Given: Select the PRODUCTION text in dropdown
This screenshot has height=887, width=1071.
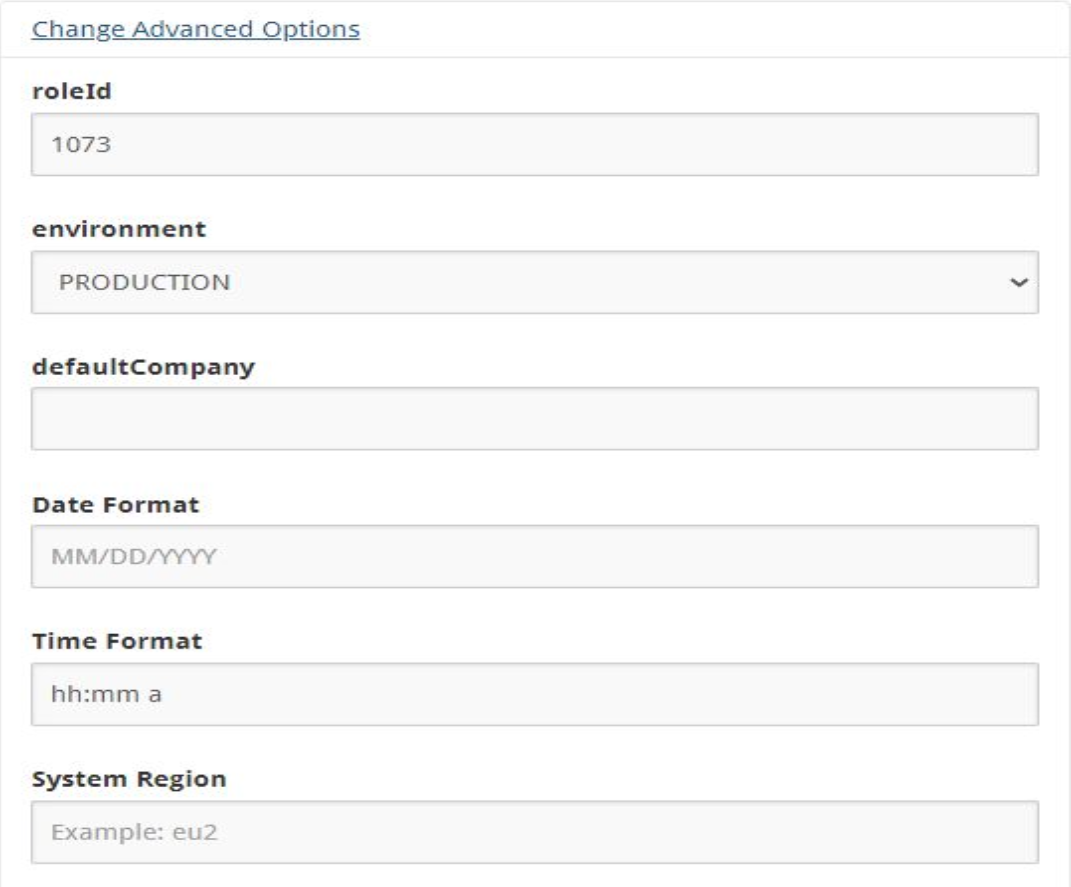Looking at the screenshot, I should (144, 282).
